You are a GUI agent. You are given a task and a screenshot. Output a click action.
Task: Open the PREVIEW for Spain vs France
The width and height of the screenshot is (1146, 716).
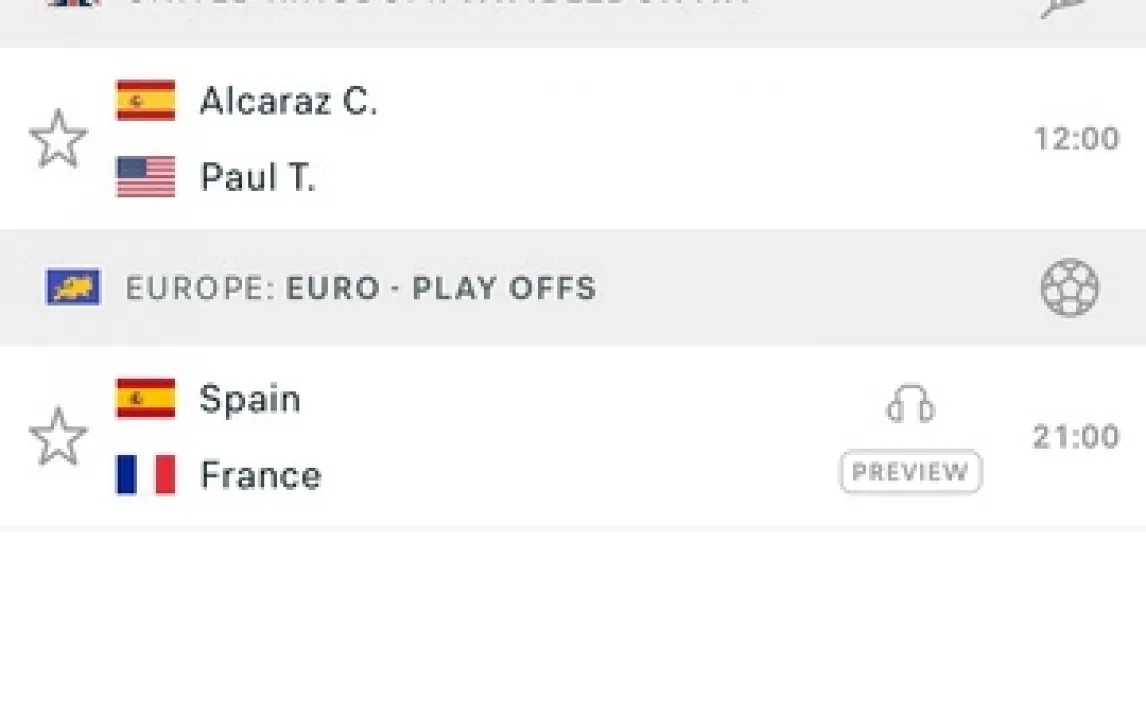[910, 472]
